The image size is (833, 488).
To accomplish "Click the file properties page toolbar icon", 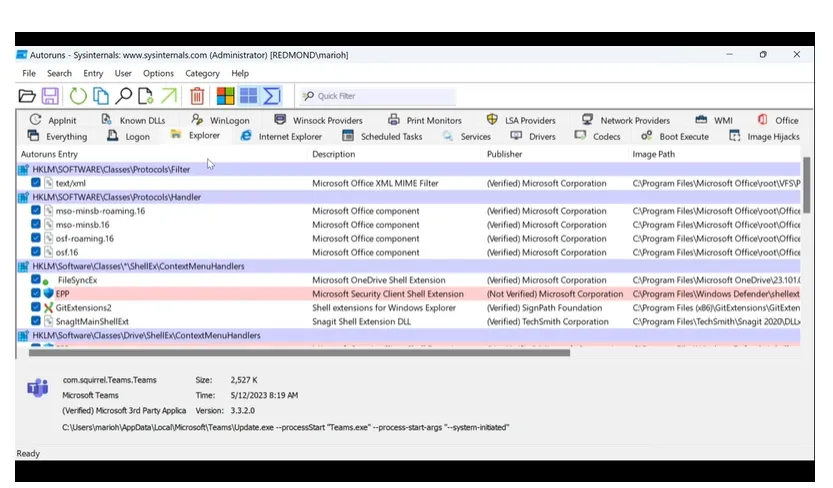I will (x=146, y=96).
